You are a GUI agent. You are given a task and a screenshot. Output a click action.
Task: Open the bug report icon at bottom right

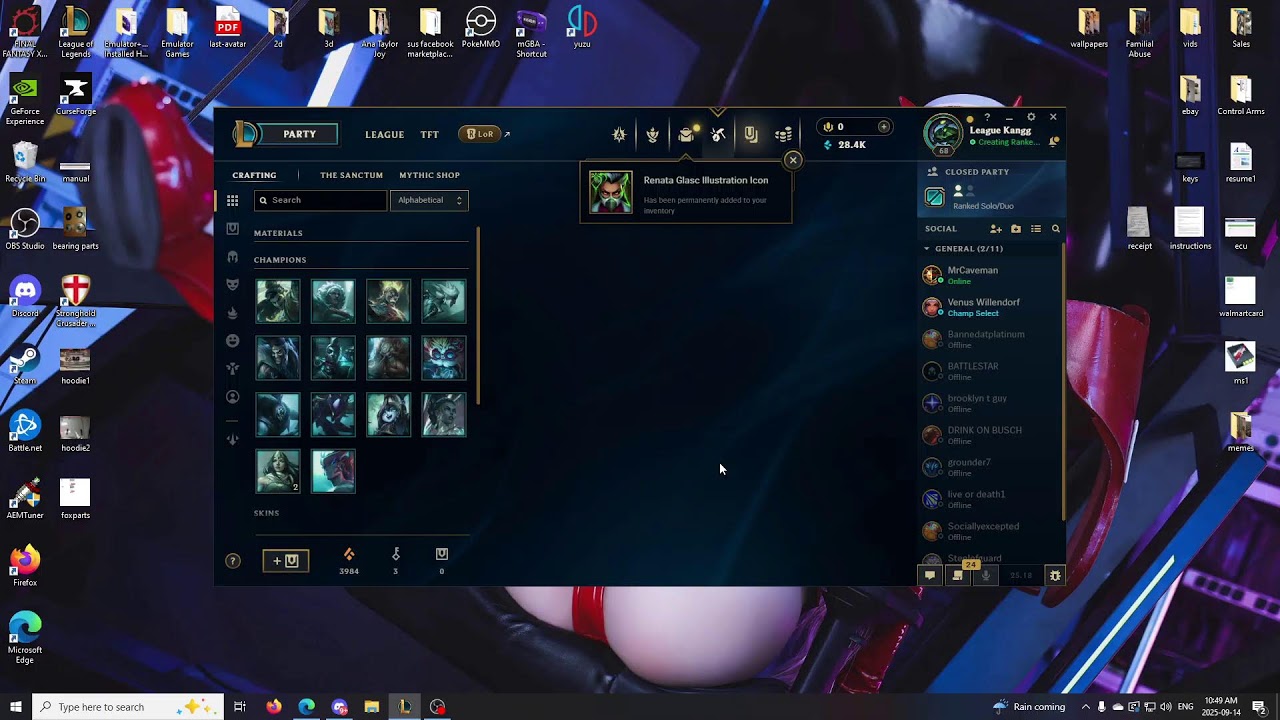point(1054,575)
